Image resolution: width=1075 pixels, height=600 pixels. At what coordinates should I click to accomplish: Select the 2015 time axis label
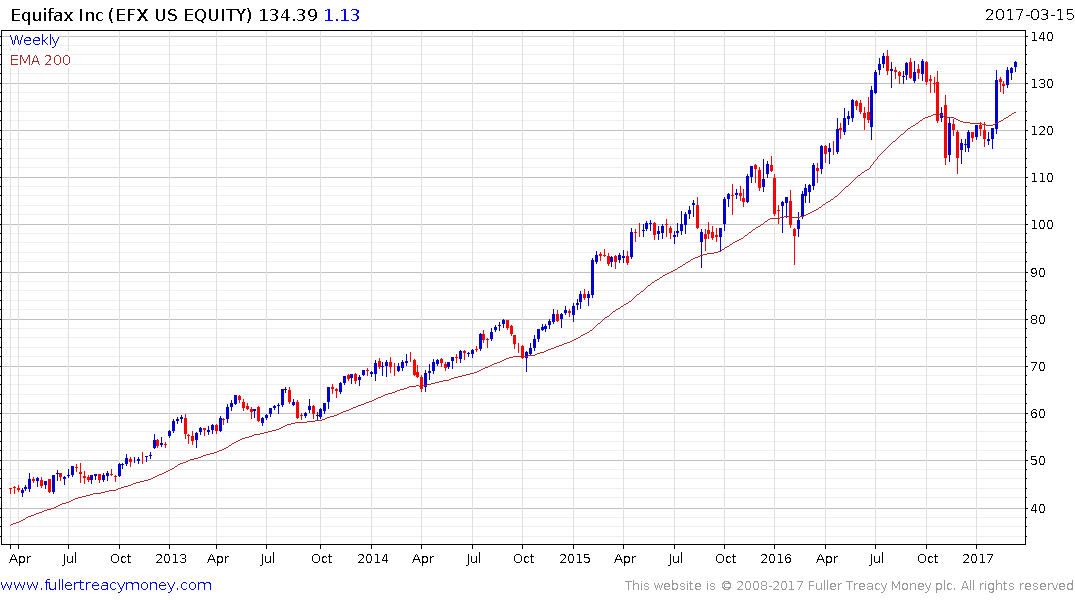pyautogui.click(x=575, y=558)
